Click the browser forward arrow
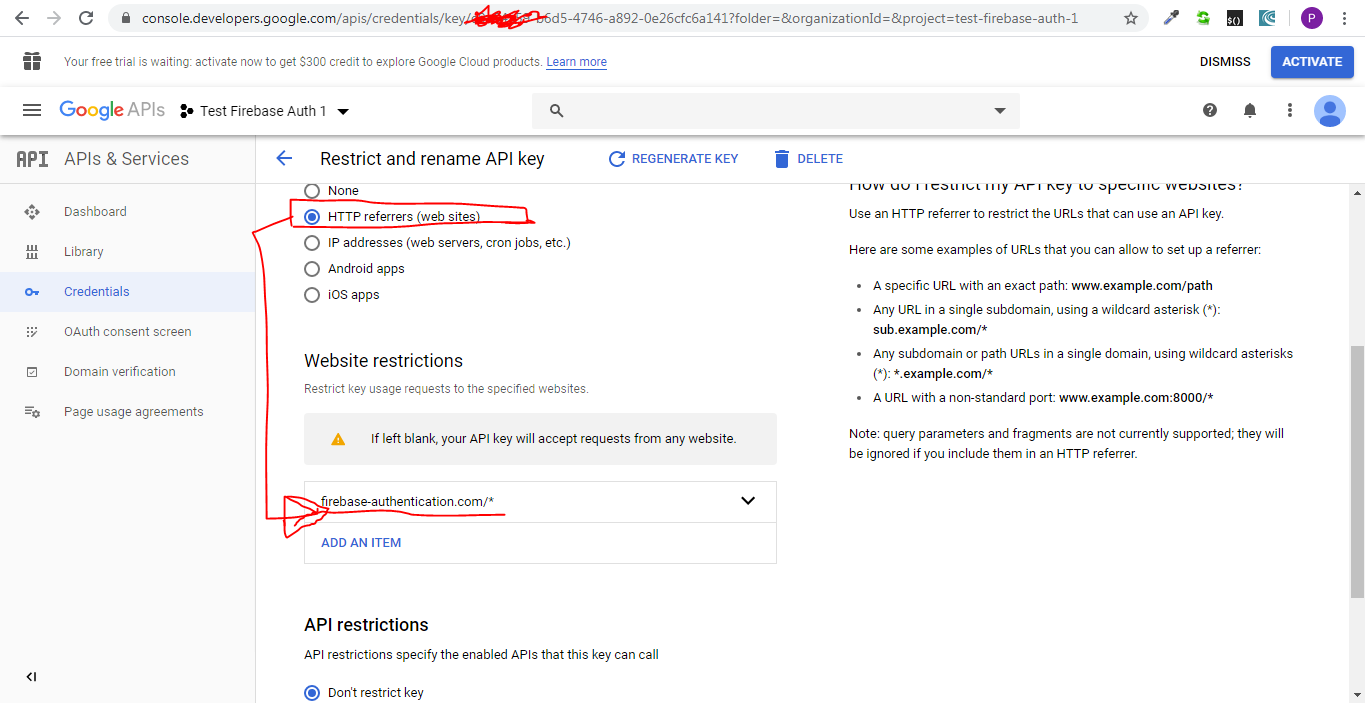This screenshot has height=703, width=1365. 53,18
